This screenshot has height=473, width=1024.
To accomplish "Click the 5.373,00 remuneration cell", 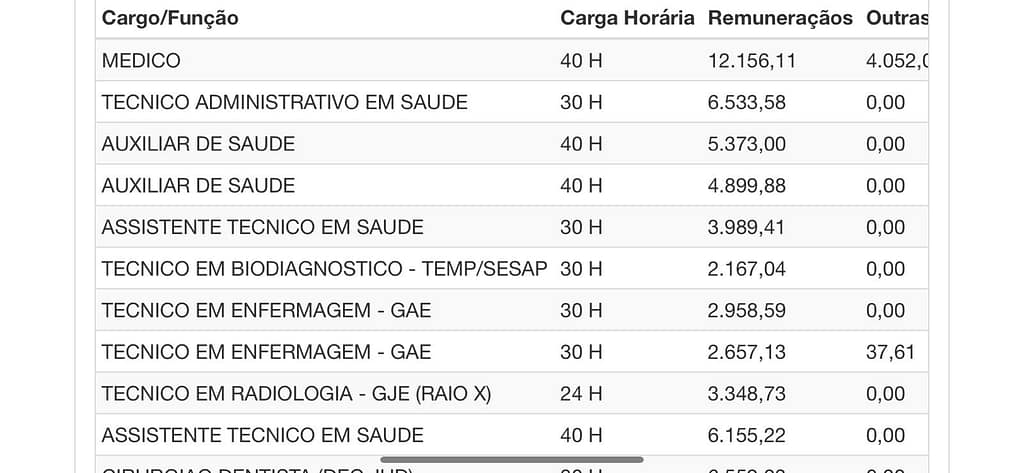I will coord(746,144).
